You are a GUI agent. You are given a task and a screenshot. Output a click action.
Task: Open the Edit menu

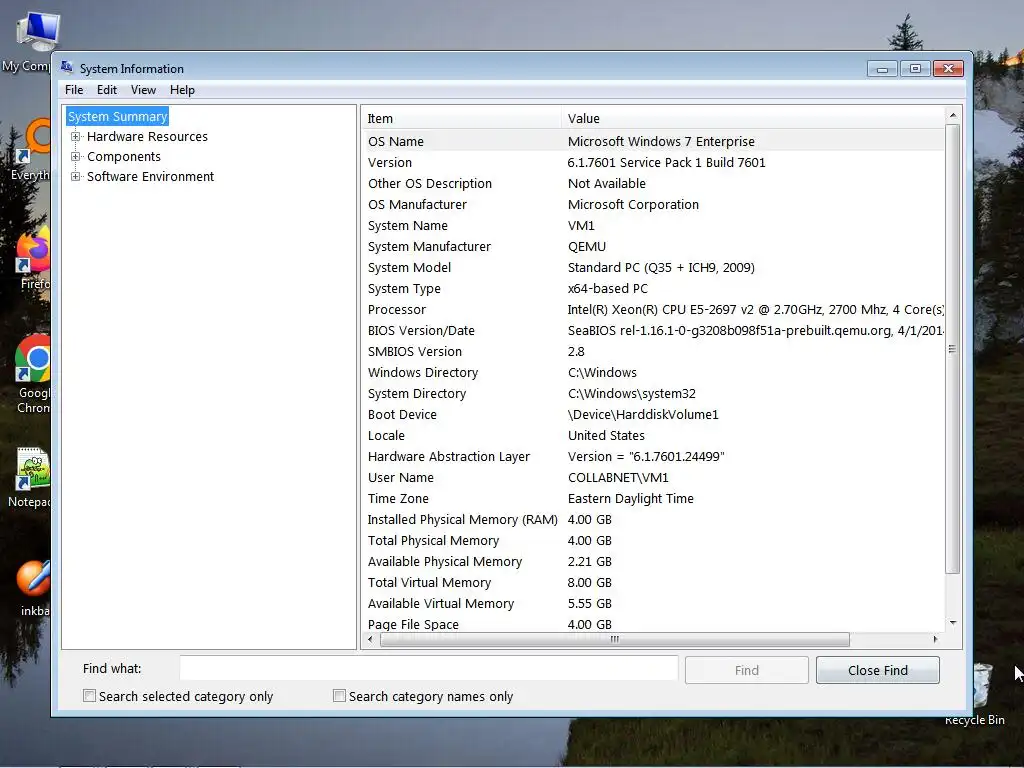click(x=106, y=90)
